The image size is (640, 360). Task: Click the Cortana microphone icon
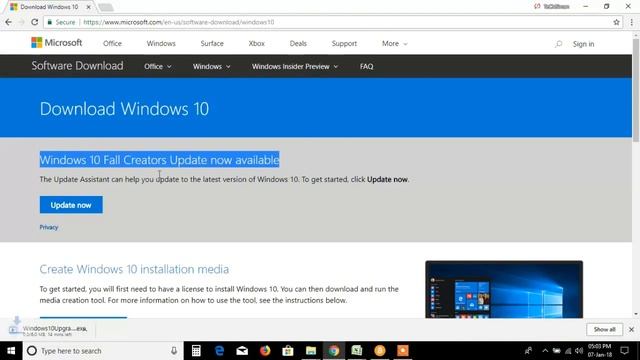(x=174, y=351)
